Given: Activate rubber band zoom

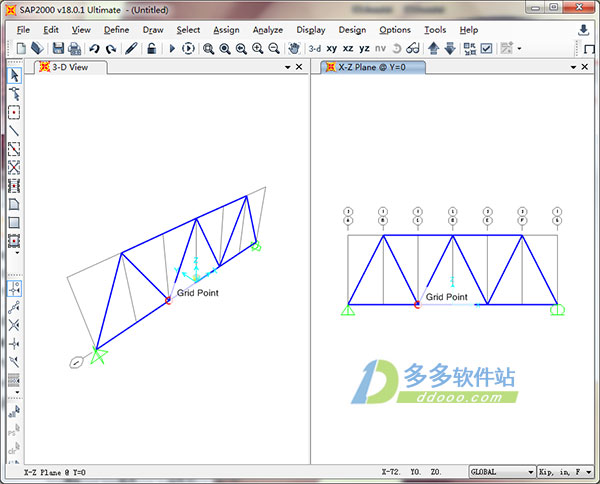Looking at the screenshot, I should pyautogui.click(x=209, y=49).
